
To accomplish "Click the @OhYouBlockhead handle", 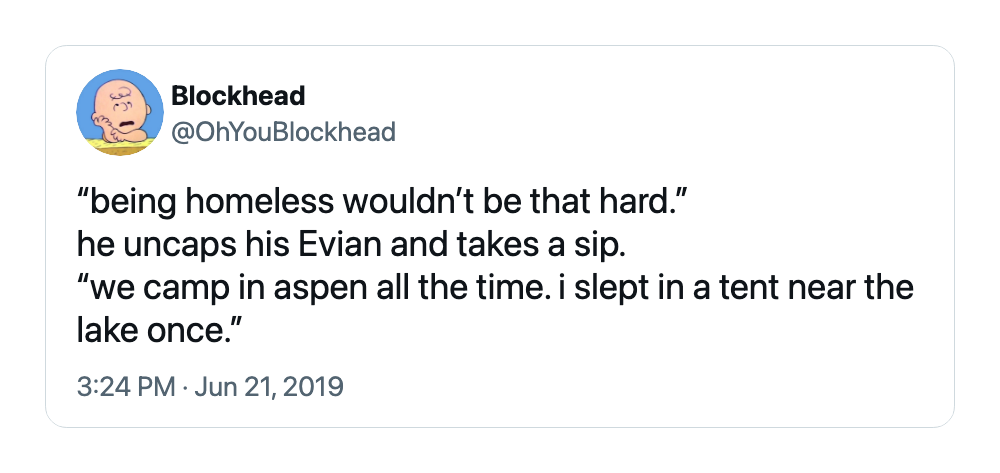I will (x=283, y=132).
